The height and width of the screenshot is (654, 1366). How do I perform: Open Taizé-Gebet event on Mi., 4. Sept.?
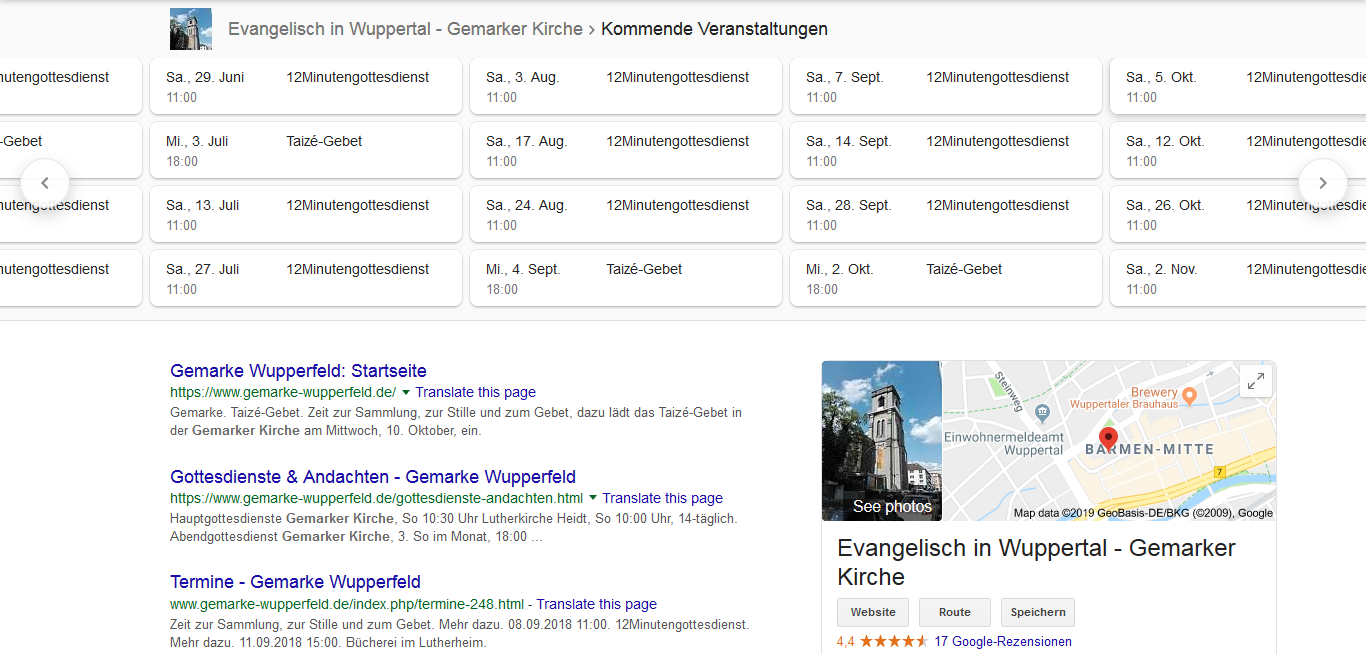click(626, 278)
